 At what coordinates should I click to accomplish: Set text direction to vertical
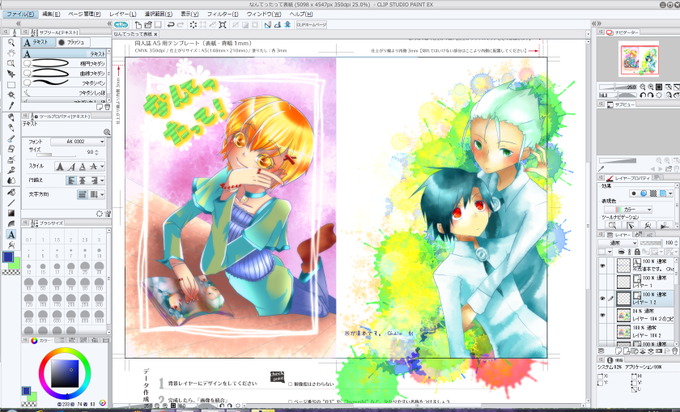(93, 195)
